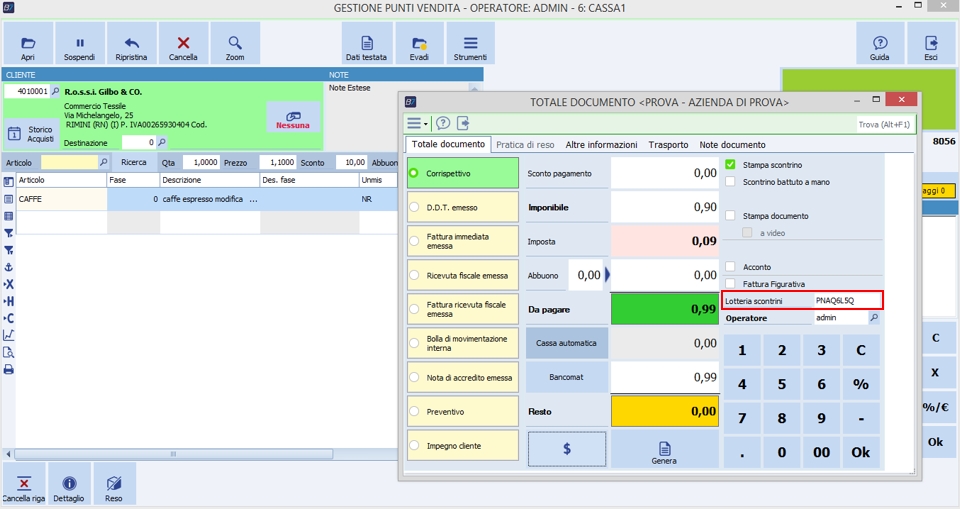Select D.D.T. emesso document type
The width and height of the screenshot is (960, 509).
[414, 207]
